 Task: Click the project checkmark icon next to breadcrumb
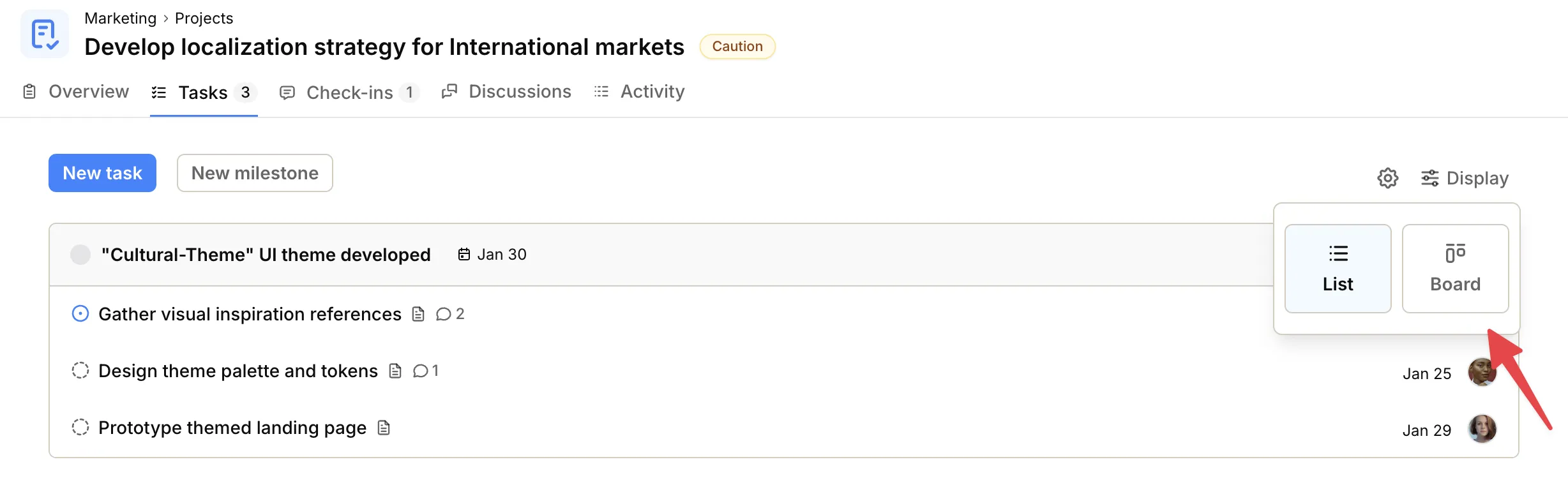pos(45,33)
